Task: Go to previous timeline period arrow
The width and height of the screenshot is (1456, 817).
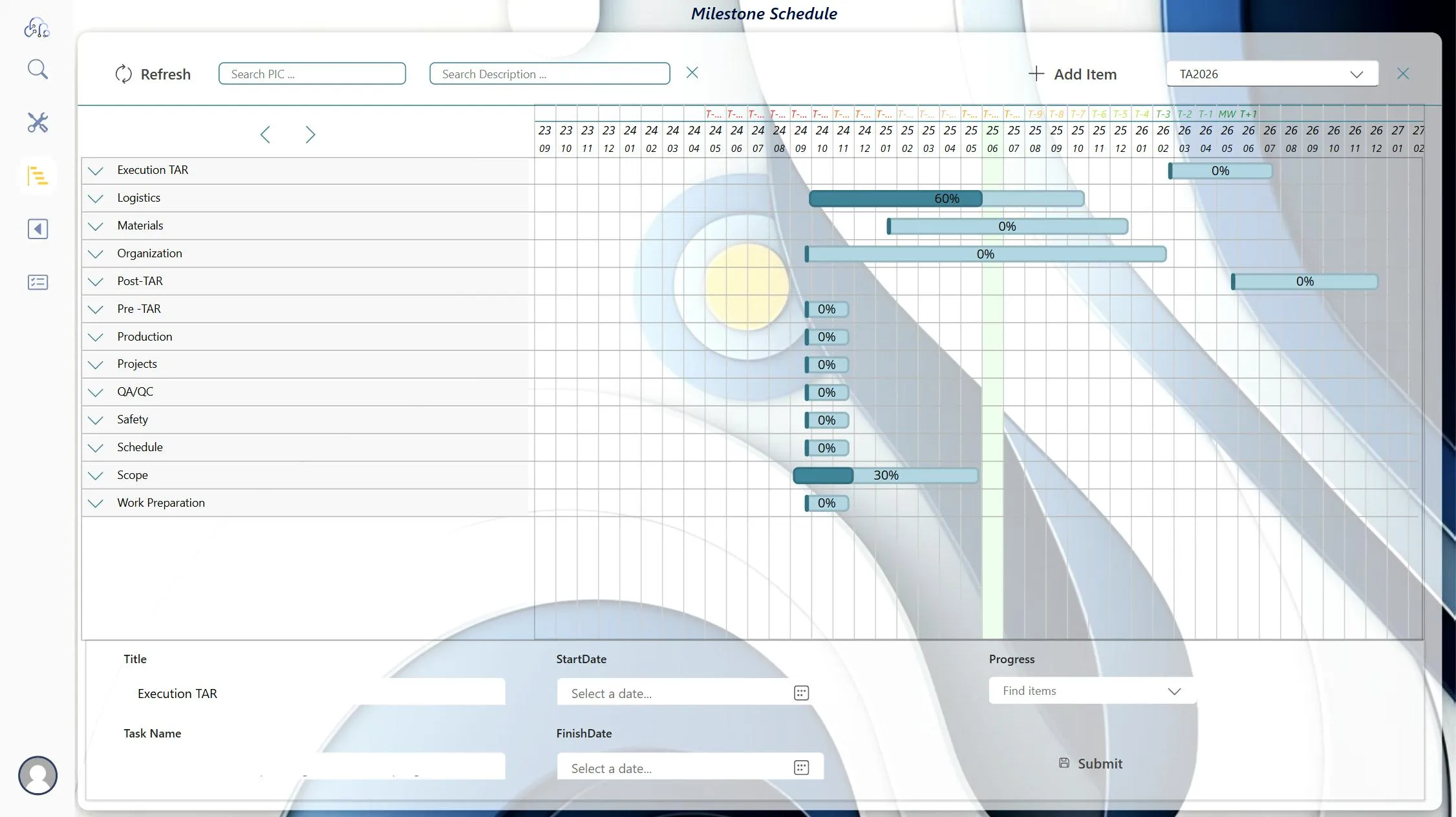Action: coord(265,134)
